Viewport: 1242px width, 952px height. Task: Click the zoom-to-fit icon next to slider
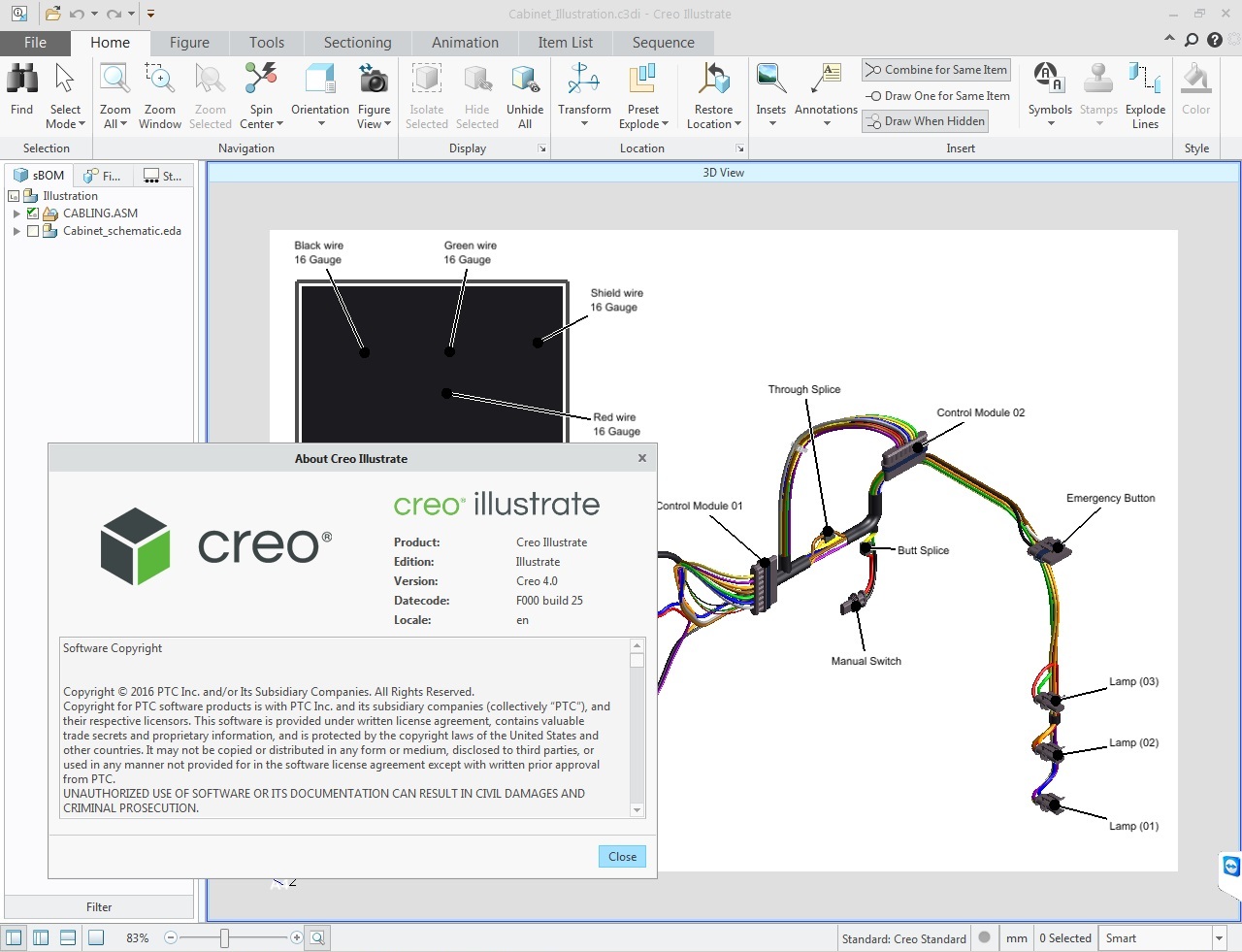point(317,937)
